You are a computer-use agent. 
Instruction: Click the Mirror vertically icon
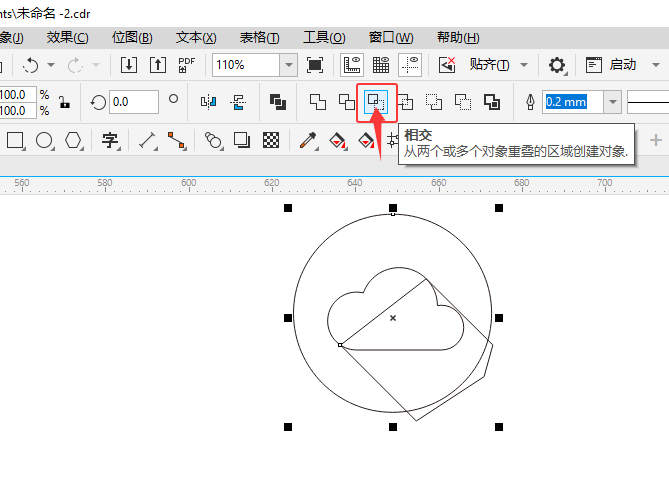coord(238,102)
